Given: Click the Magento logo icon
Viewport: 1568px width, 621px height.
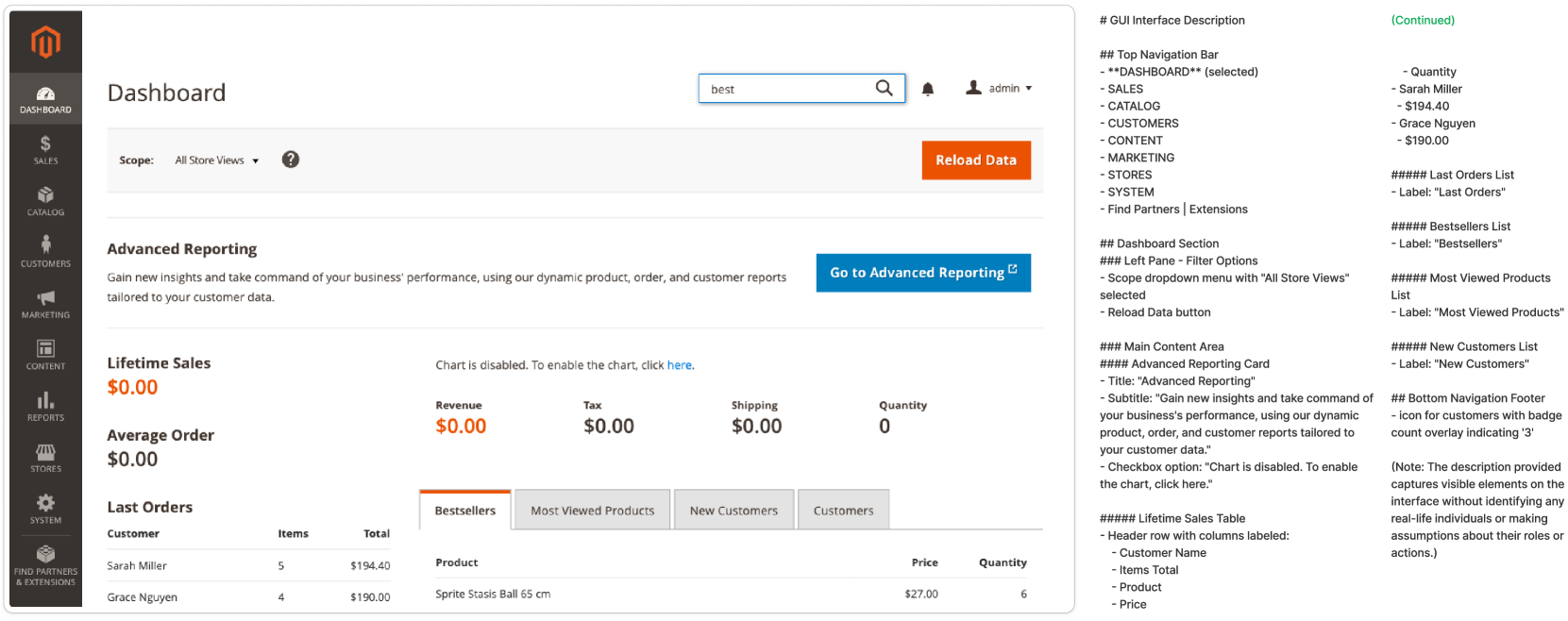Looking at the screenshot, I should point(45,42).
